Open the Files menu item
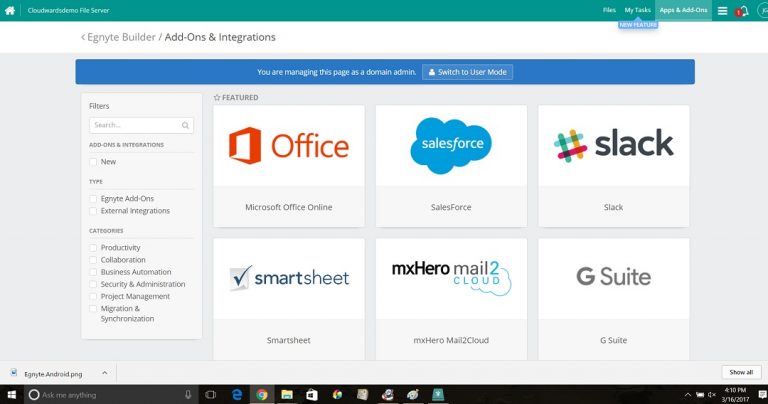Screen dimensions: 768x404 click(x=609, y=10)
